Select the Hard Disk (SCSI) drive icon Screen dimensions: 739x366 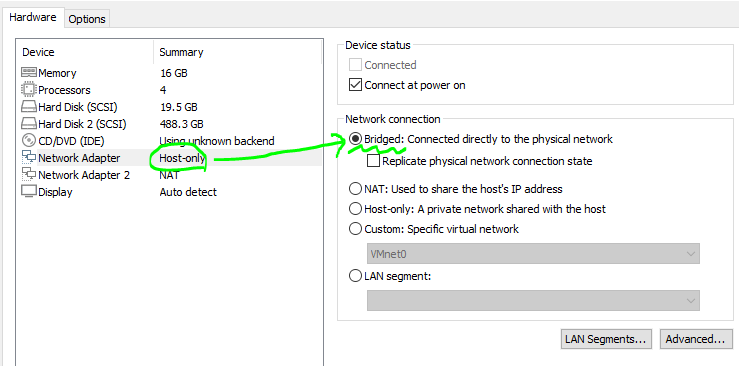point(29,107)
